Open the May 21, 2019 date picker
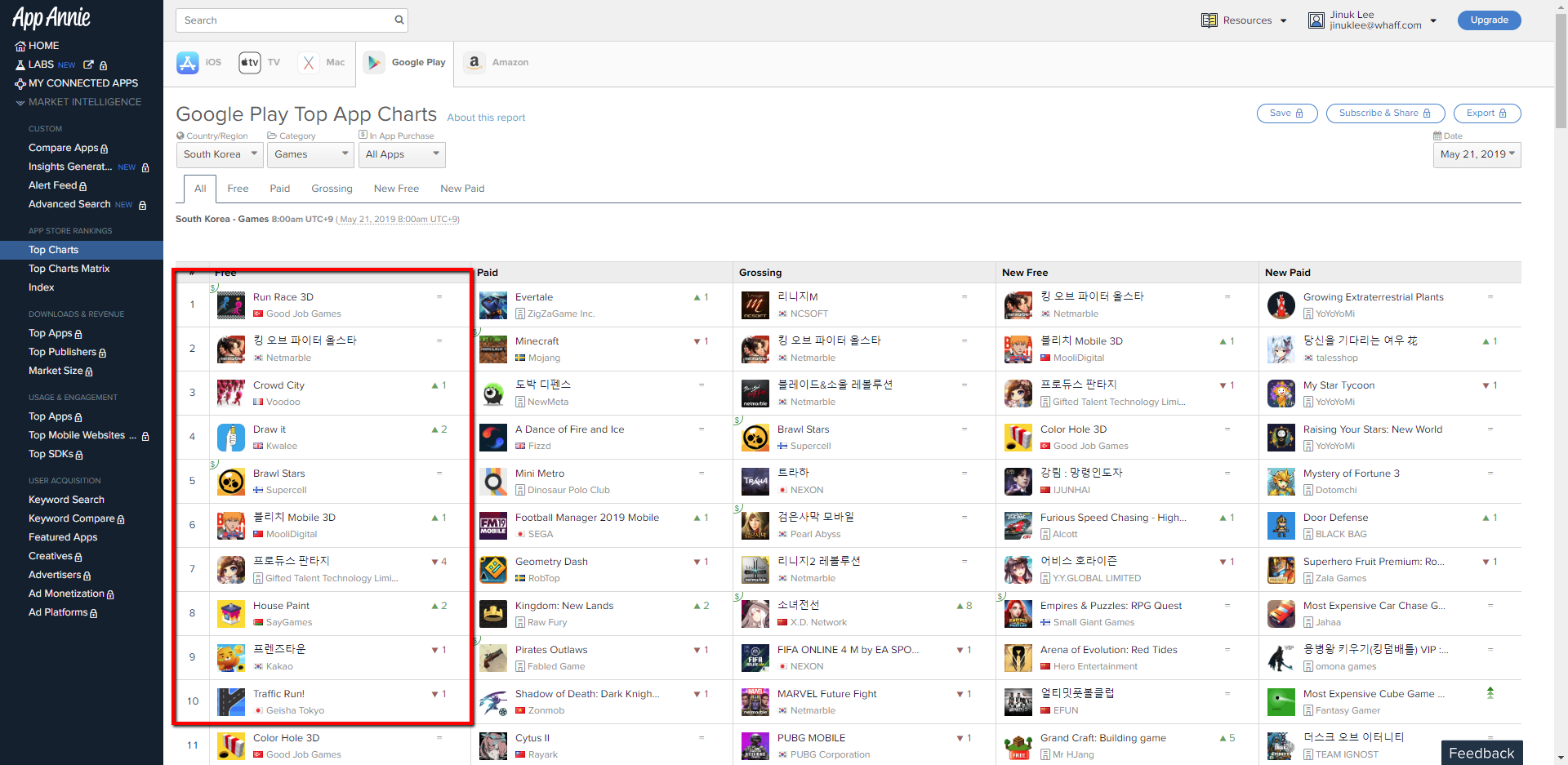Screen dimensions: 1568x765 1477,154
